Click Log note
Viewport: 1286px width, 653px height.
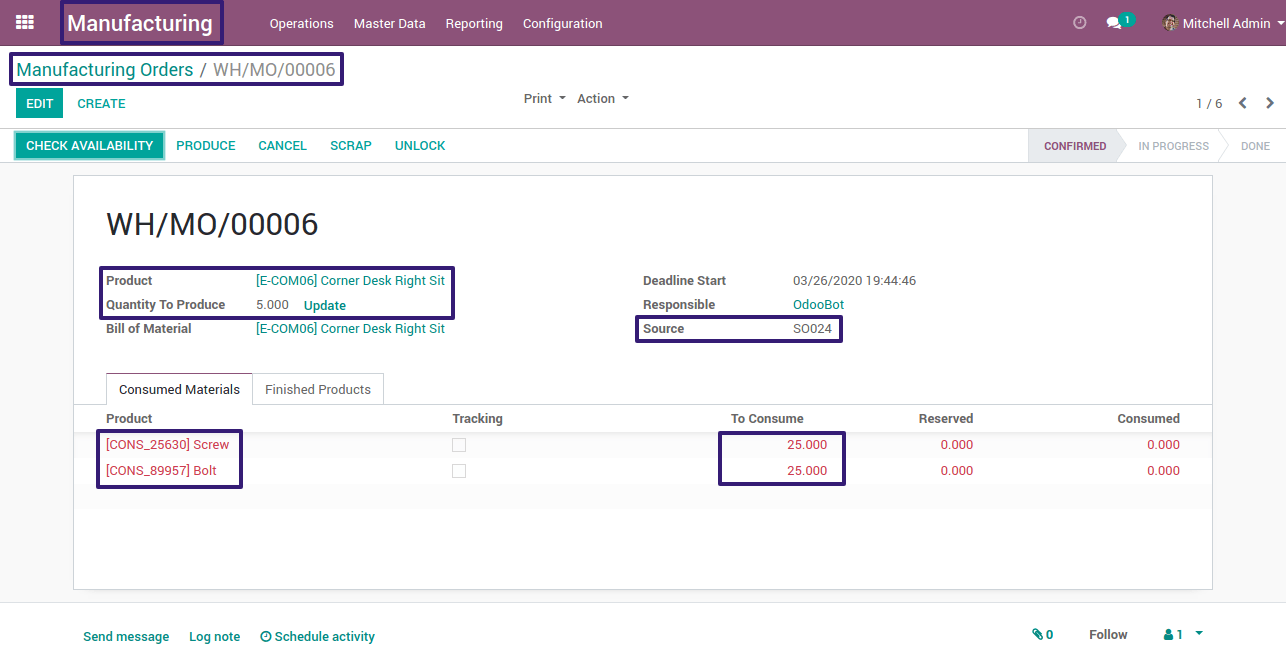pyautogui.click(x=214, y=637)
